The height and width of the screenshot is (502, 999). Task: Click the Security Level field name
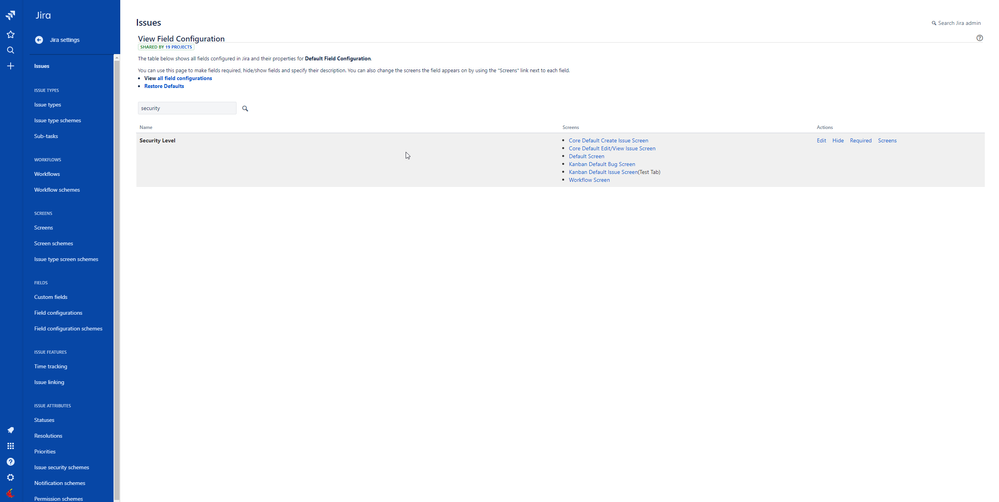tap(157, 141)
